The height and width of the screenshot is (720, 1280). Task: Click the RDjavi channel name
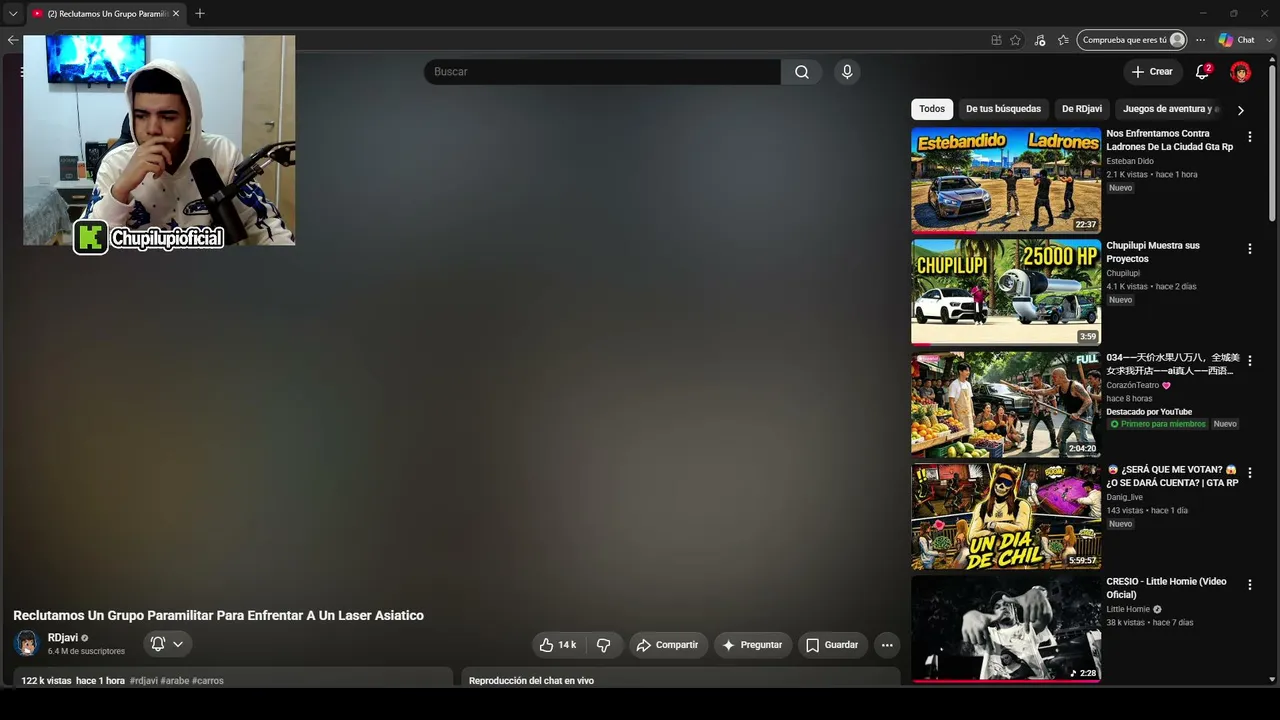pos(63,638)
